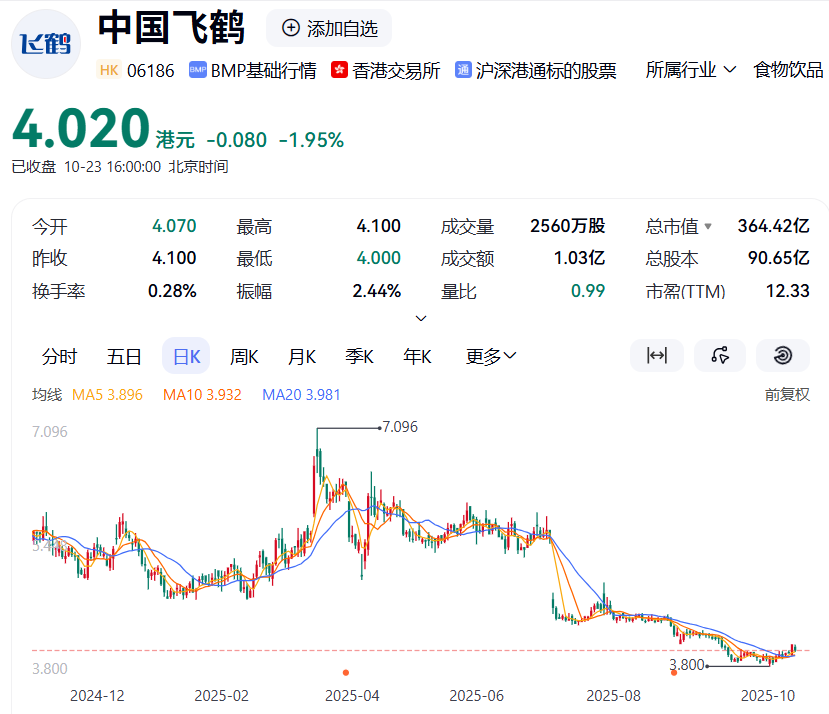The height and width of the screenshot is (714, 829).
Task: Switch on the 分时 intraday view
Action: 60,355
